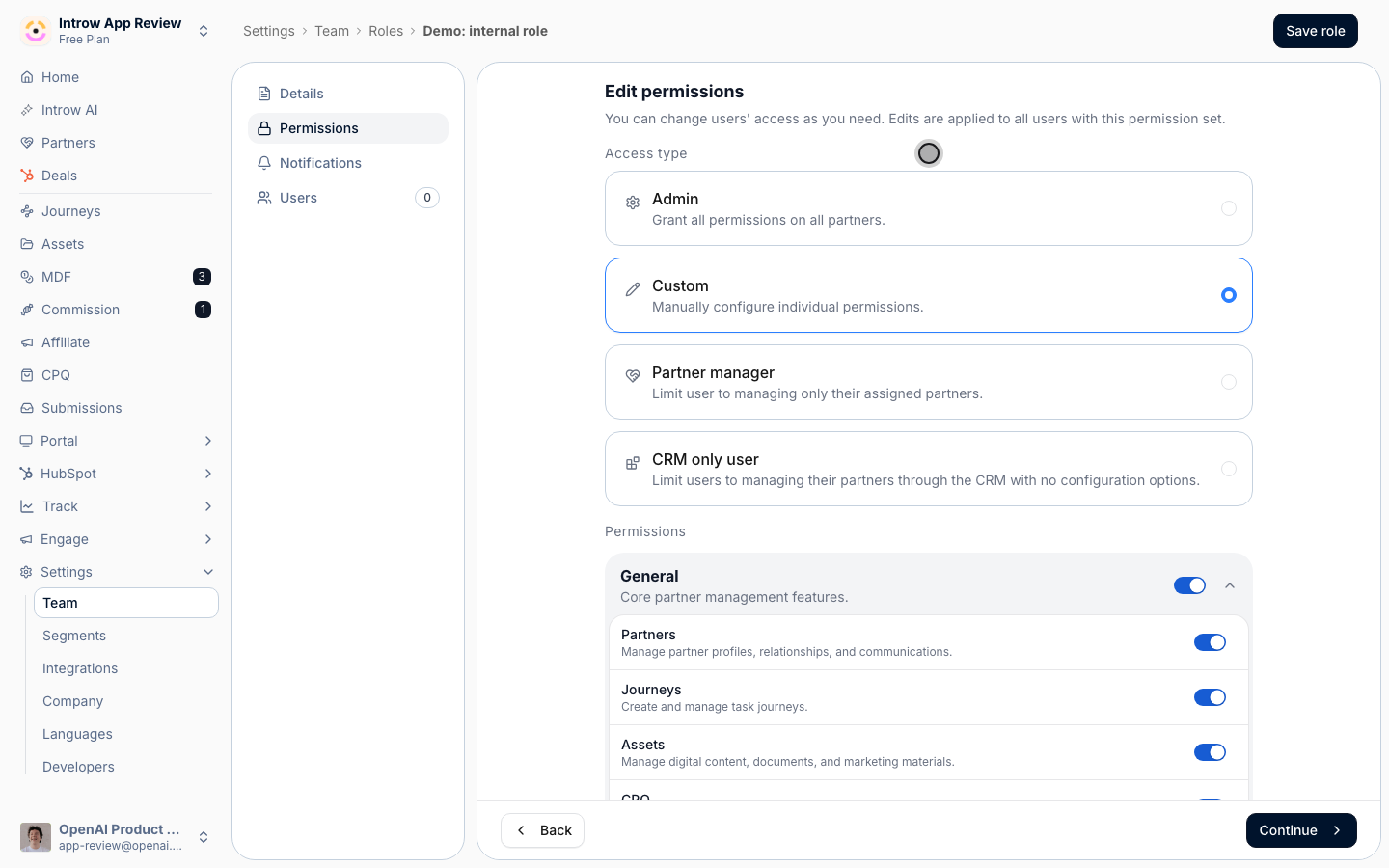Click the Roles breadcrumb link

click(386, 31)
